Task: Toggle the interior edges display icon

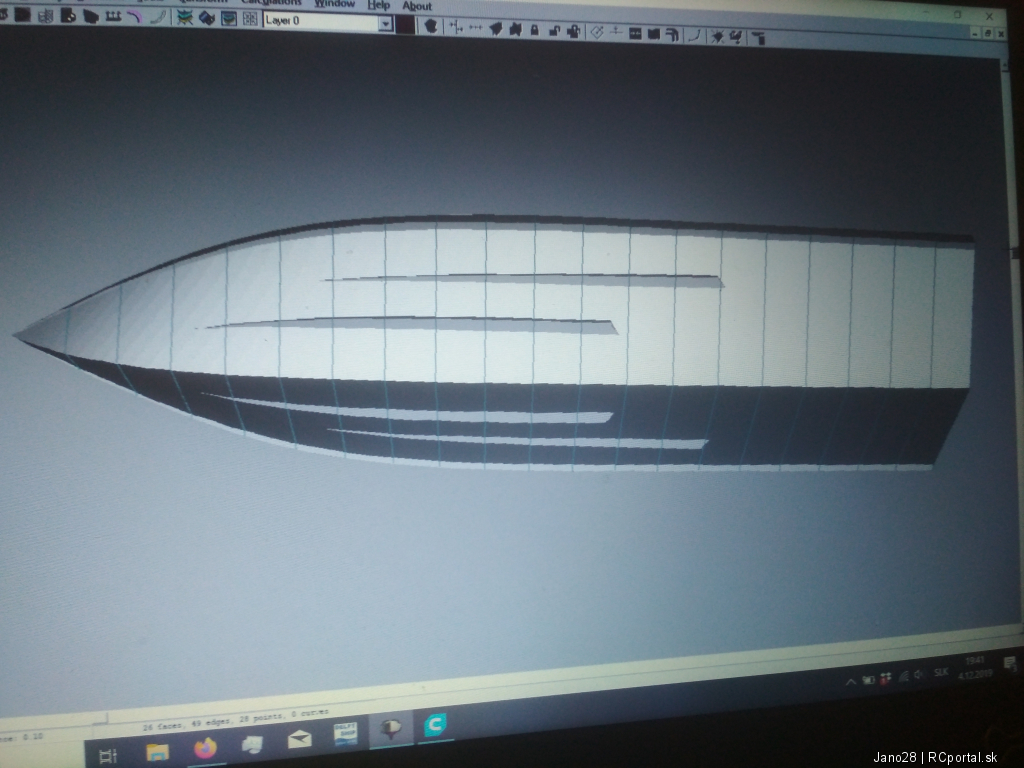Action: pos(68,16)
